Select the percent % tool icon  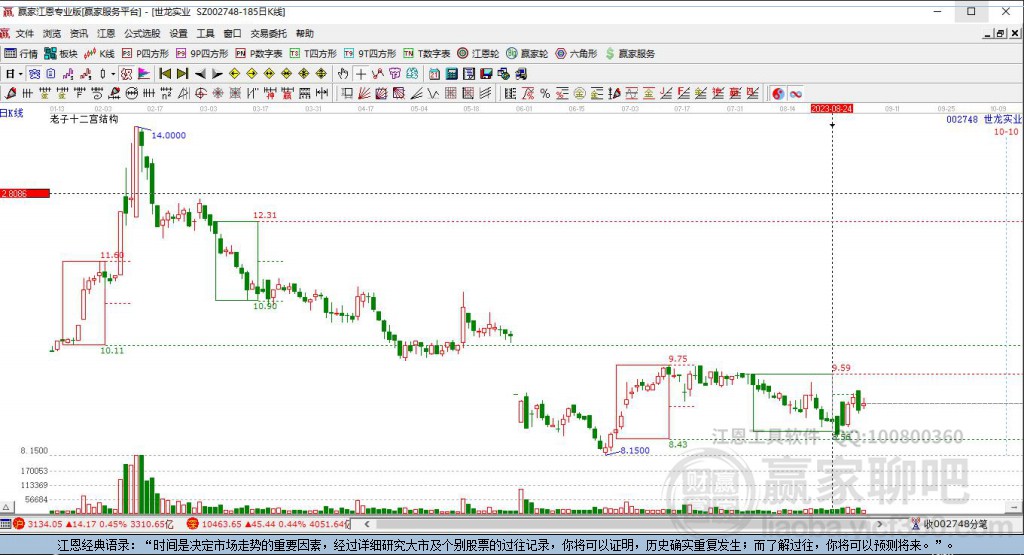tap(545, 93)
